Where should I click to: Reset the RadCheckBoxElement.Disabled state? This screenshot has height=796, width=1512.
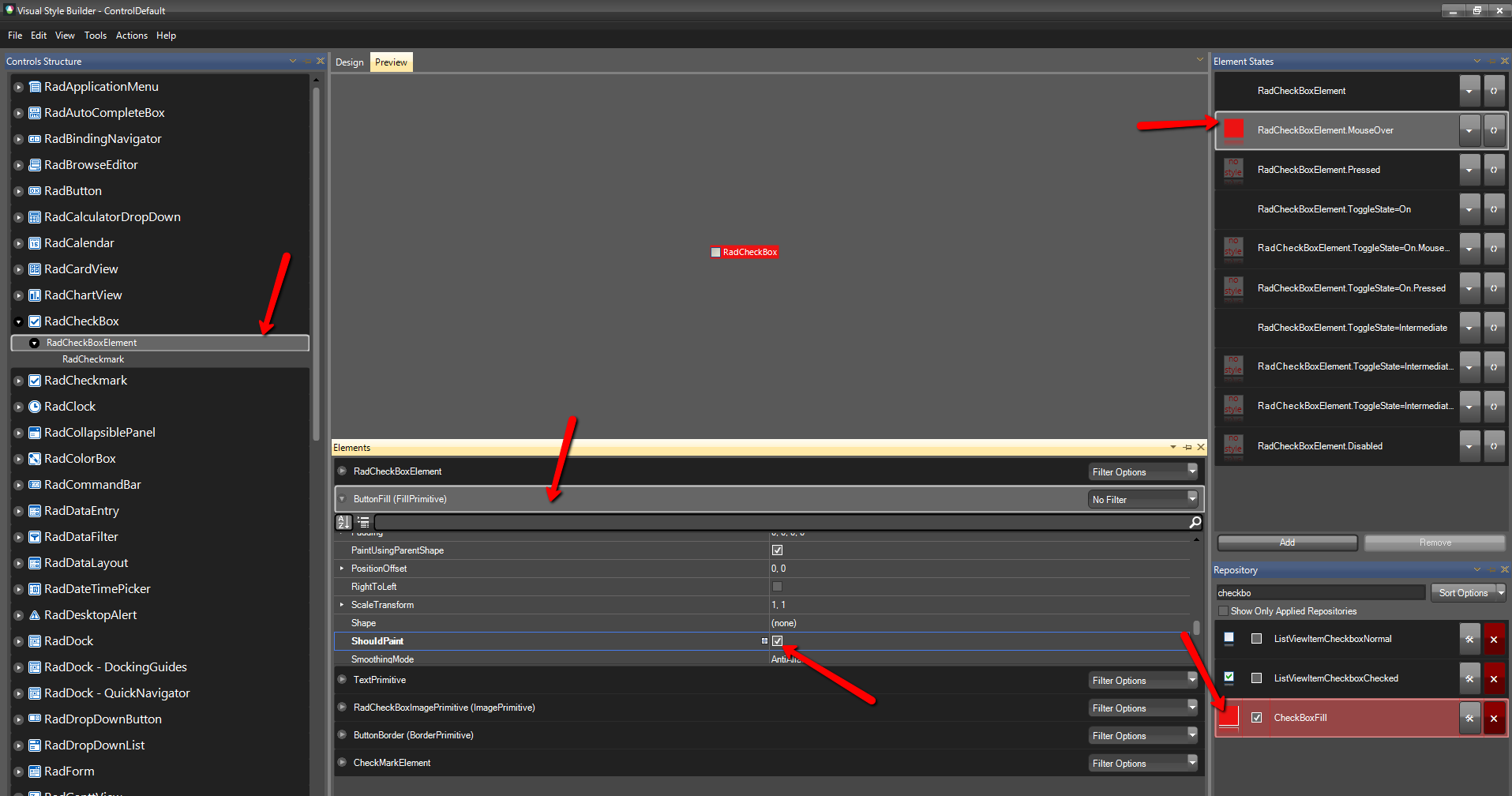(1494, 446)
